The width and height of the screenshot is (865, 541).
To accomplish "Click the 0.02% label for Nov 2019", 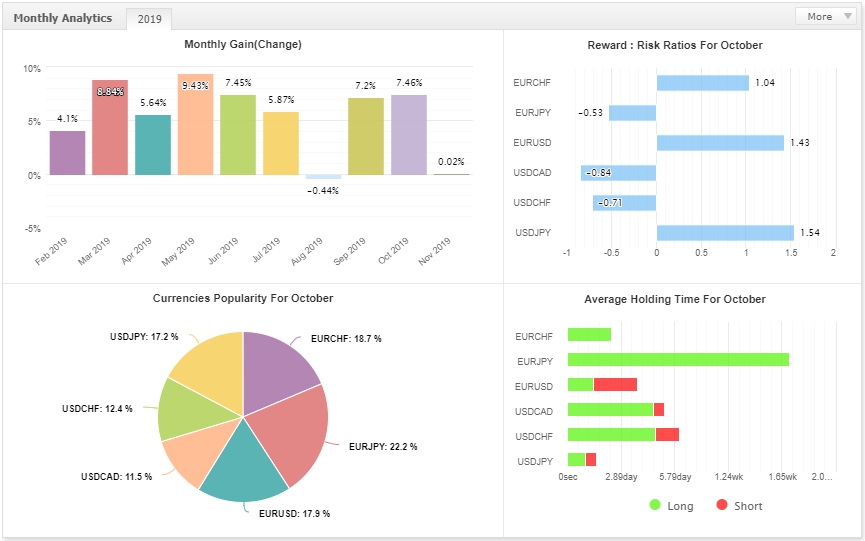I will coord(451,162).
